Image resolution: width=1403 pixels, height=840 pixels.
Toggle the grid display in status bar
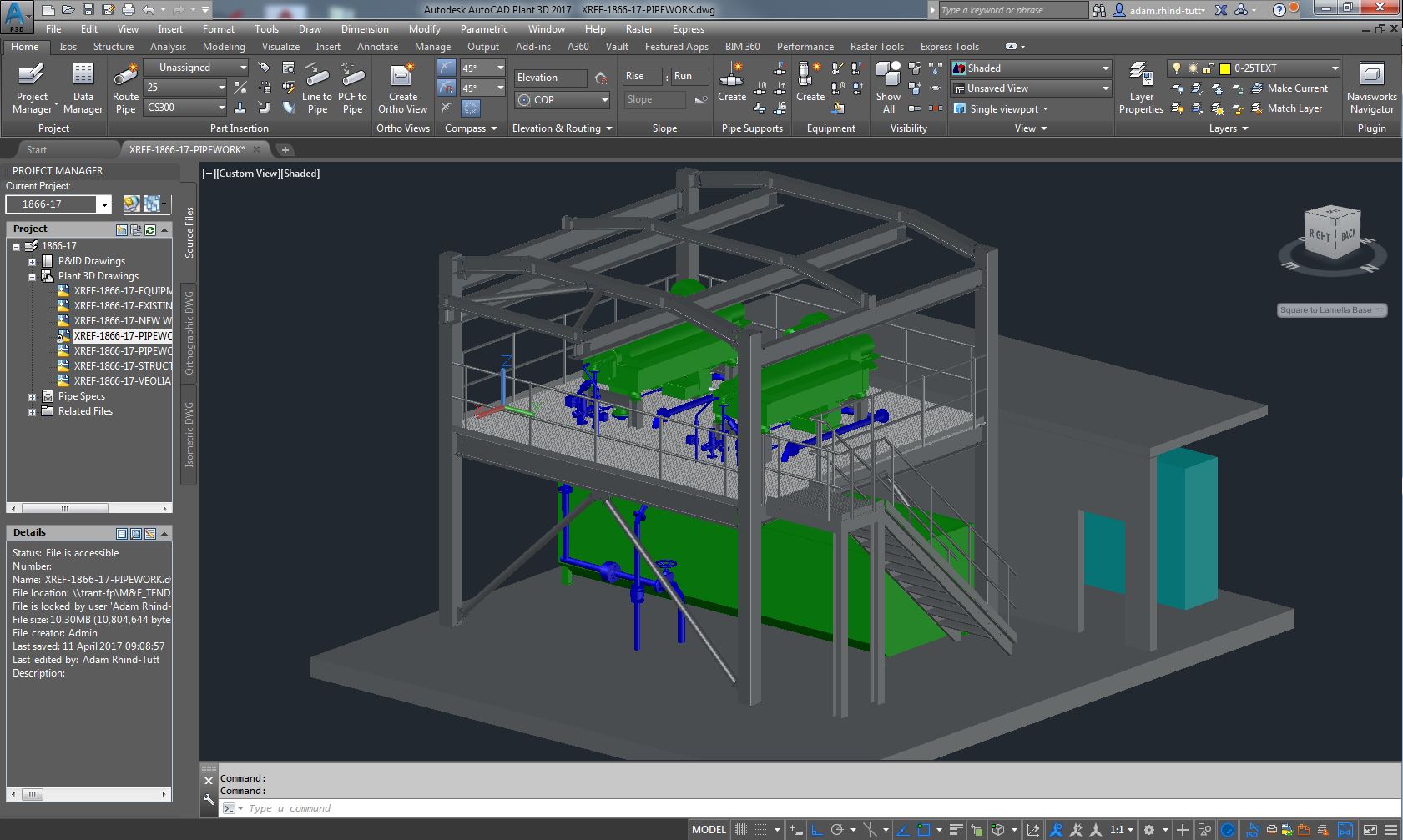point(740,830)
